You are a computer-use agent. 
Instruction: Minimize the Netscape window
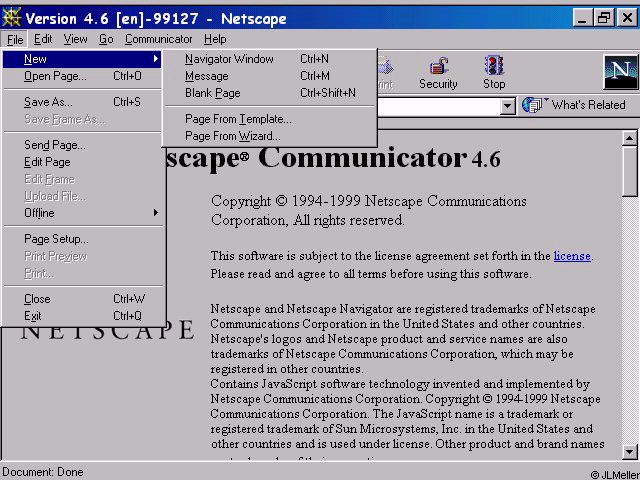(x=582, y=18)
